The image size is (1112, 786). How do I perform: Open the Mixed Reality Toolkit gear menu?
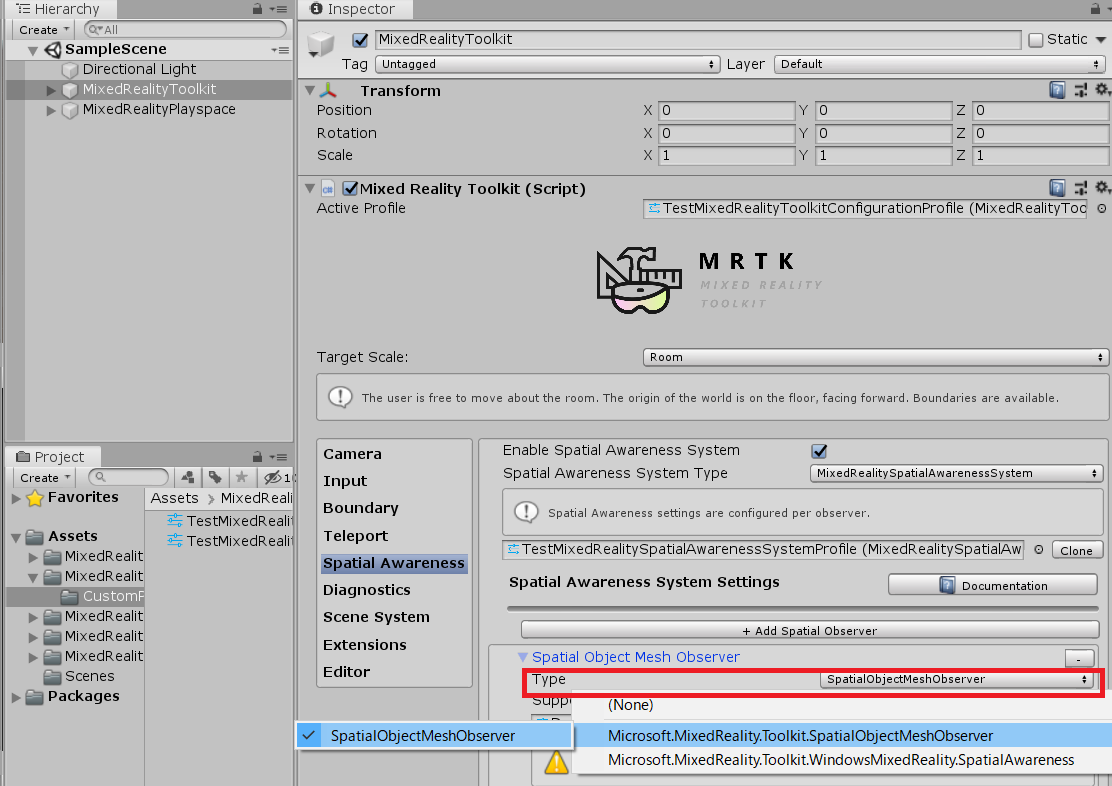pyautogui.click(x=1102, y=188)
